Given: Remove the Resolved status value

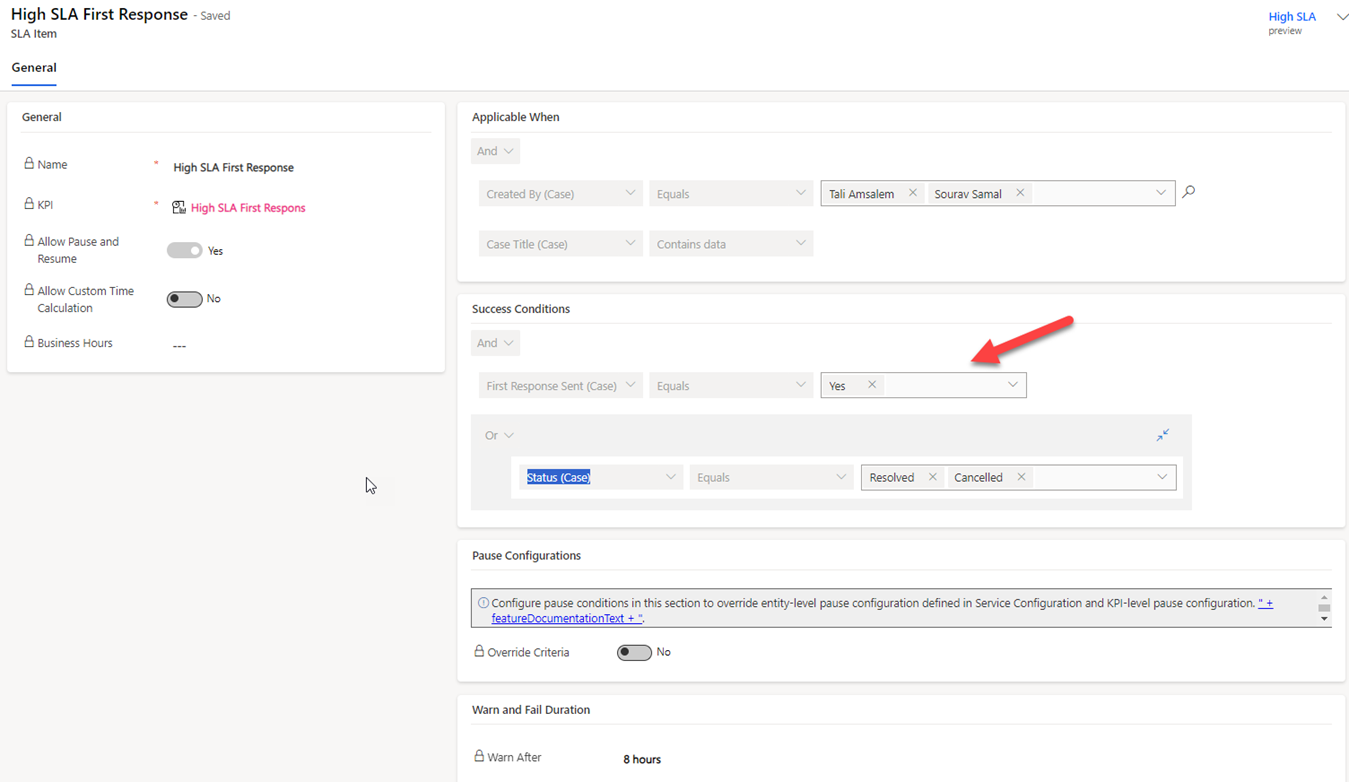Looking at the screenshot, I should tap(933, 477).
